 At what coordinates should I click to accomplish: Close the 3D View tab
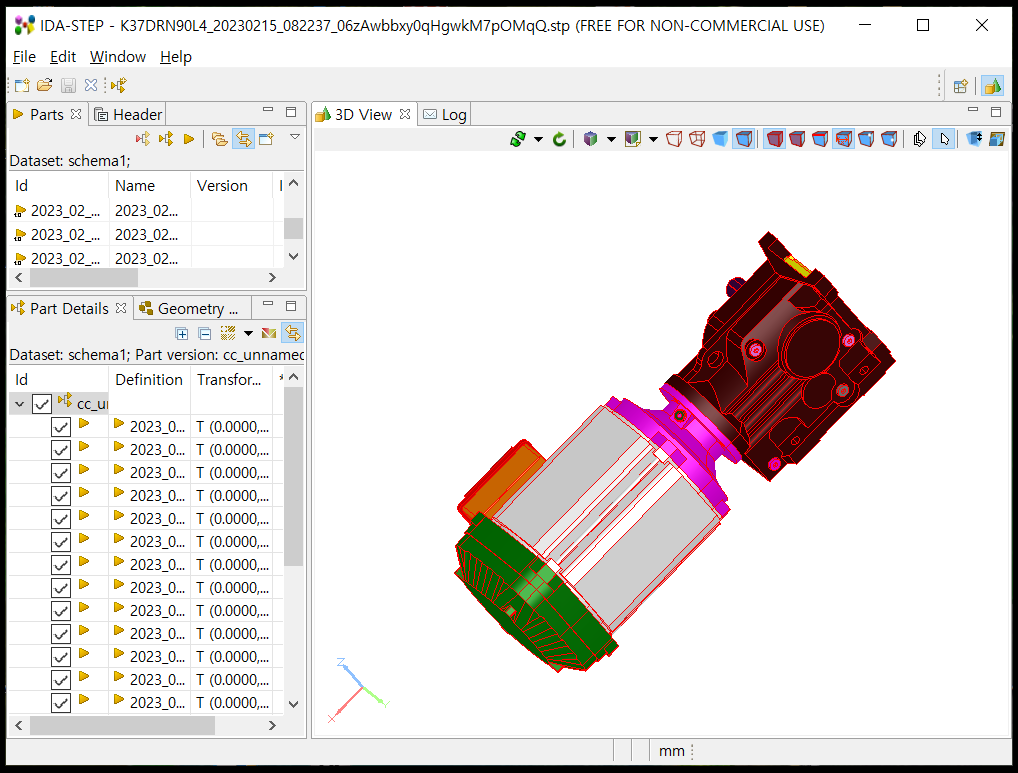(x=405, y=114)
